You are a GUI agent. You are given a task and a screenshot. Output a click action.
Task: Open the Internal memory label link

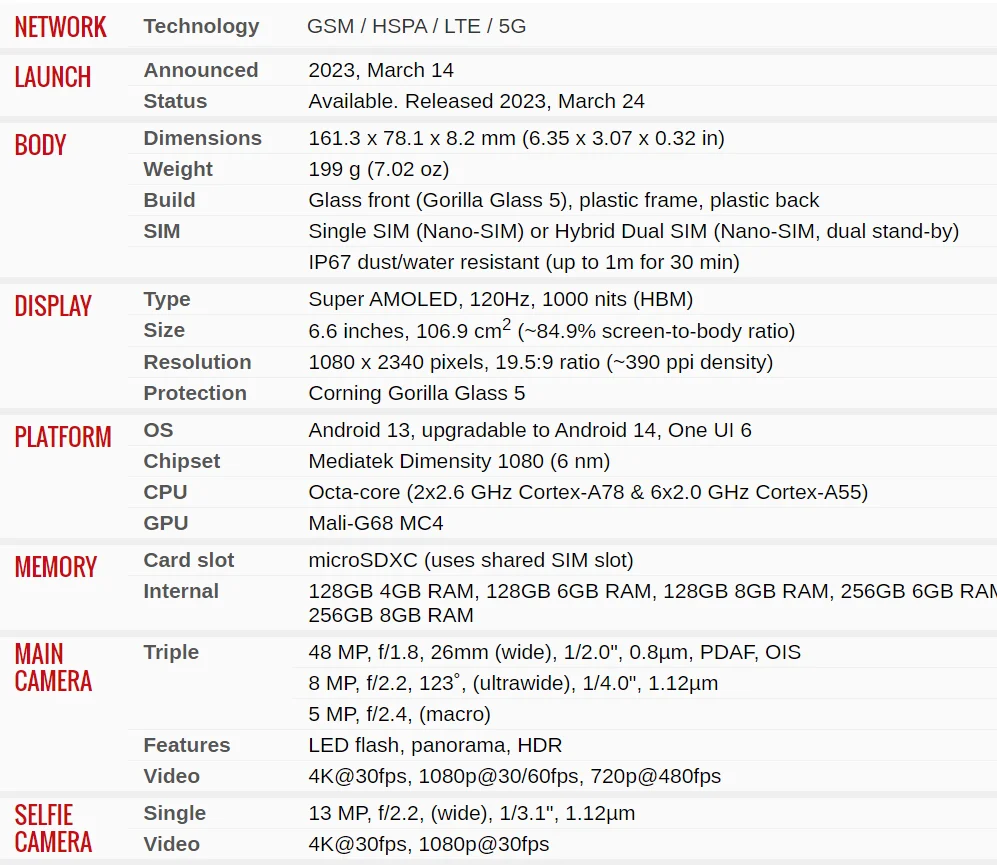click(181, 591)
